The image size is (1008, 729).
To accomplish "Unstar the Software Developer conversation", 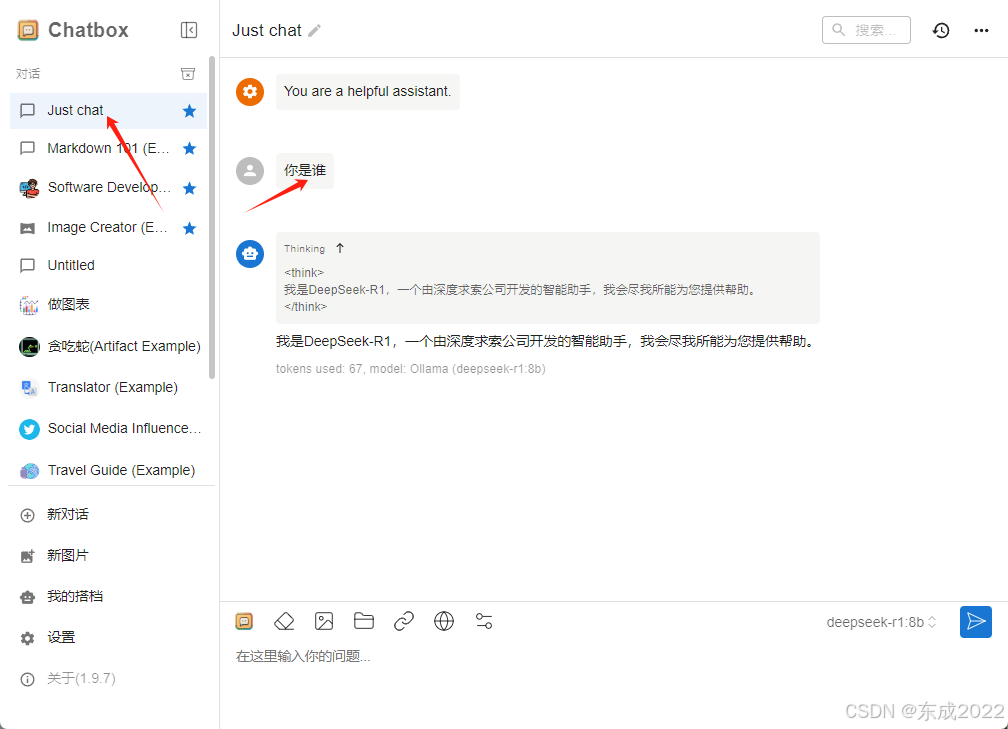I will [x=189, y=188].
